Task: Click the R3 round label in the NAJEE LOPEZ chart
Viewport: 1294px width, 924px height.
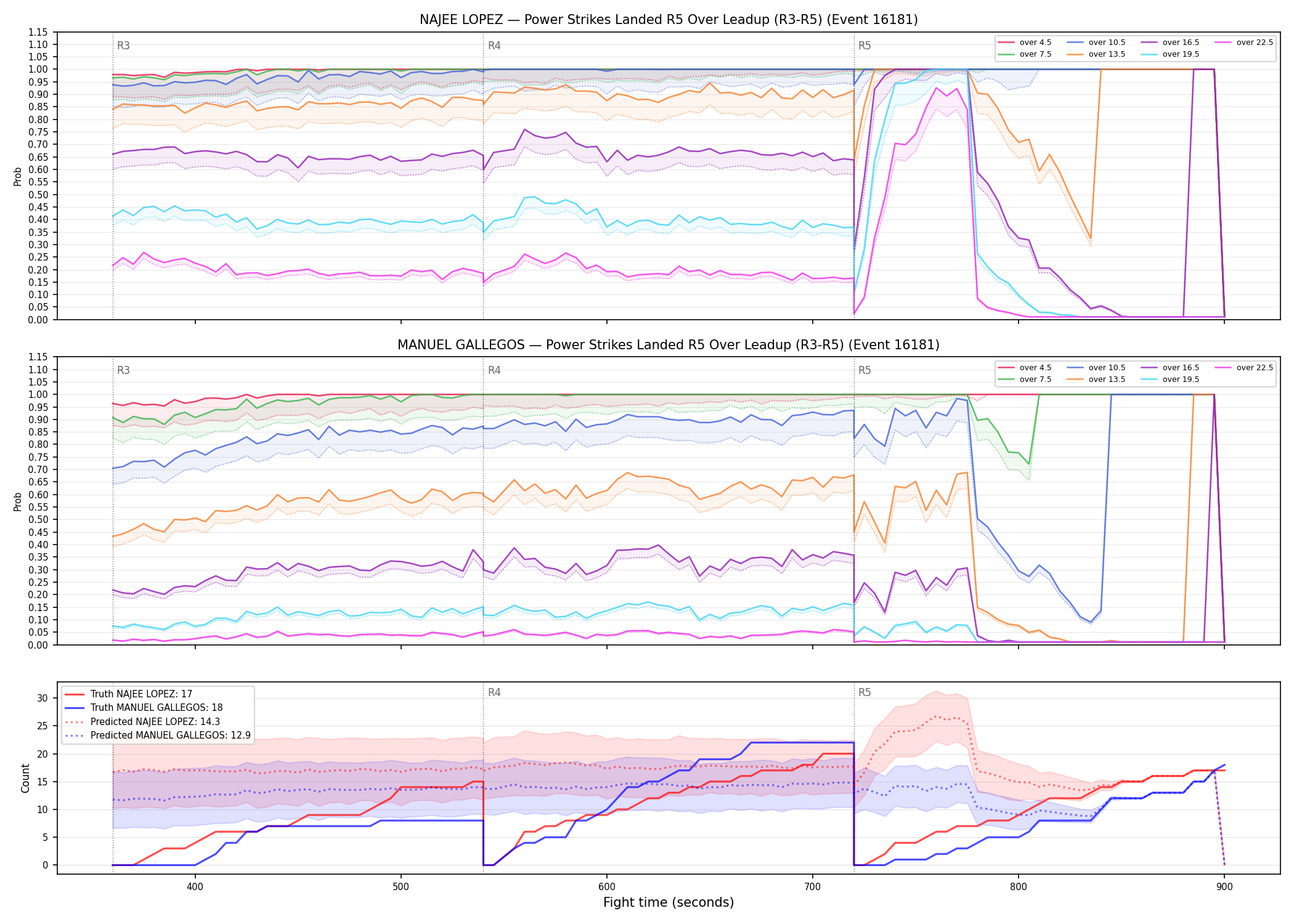Action: 123,46
